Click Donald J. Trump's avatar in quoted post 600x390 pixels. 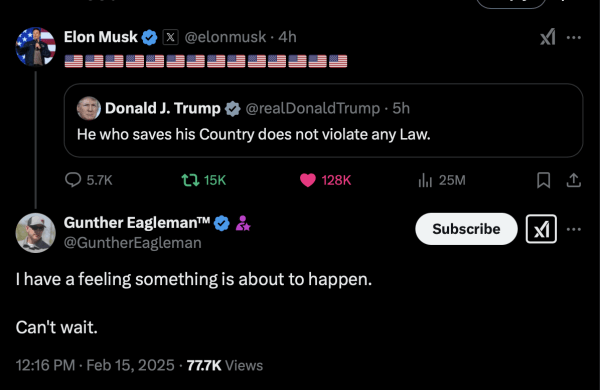tap(89, 108)
